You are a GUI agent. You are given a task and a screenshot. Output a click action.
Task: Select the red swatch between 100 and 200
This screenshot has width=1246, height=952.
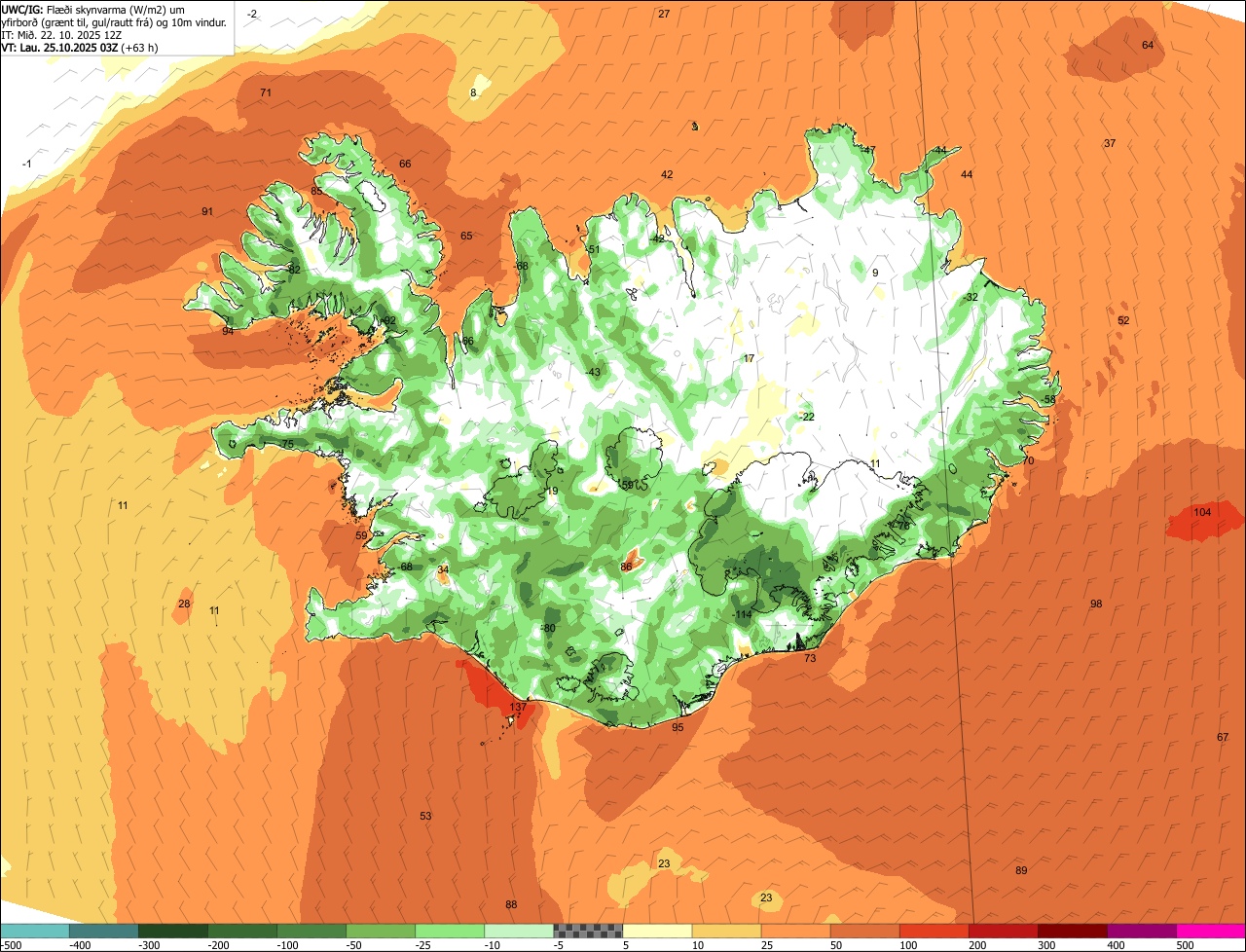[934, 931]
